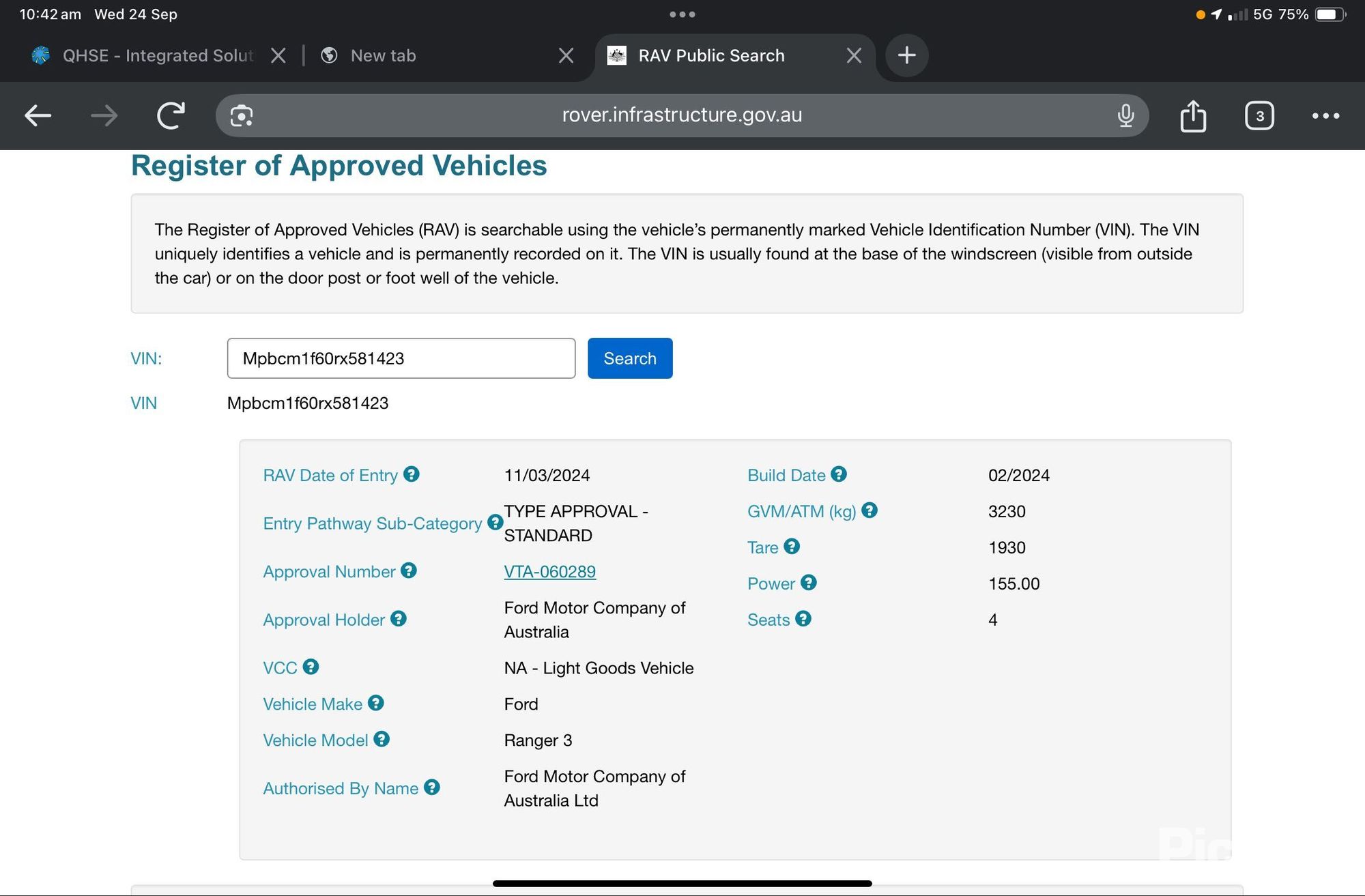This screenshot has height=896, width=1365.
Task: Select the vehicle make value Ford
Action: click(521, 704)
